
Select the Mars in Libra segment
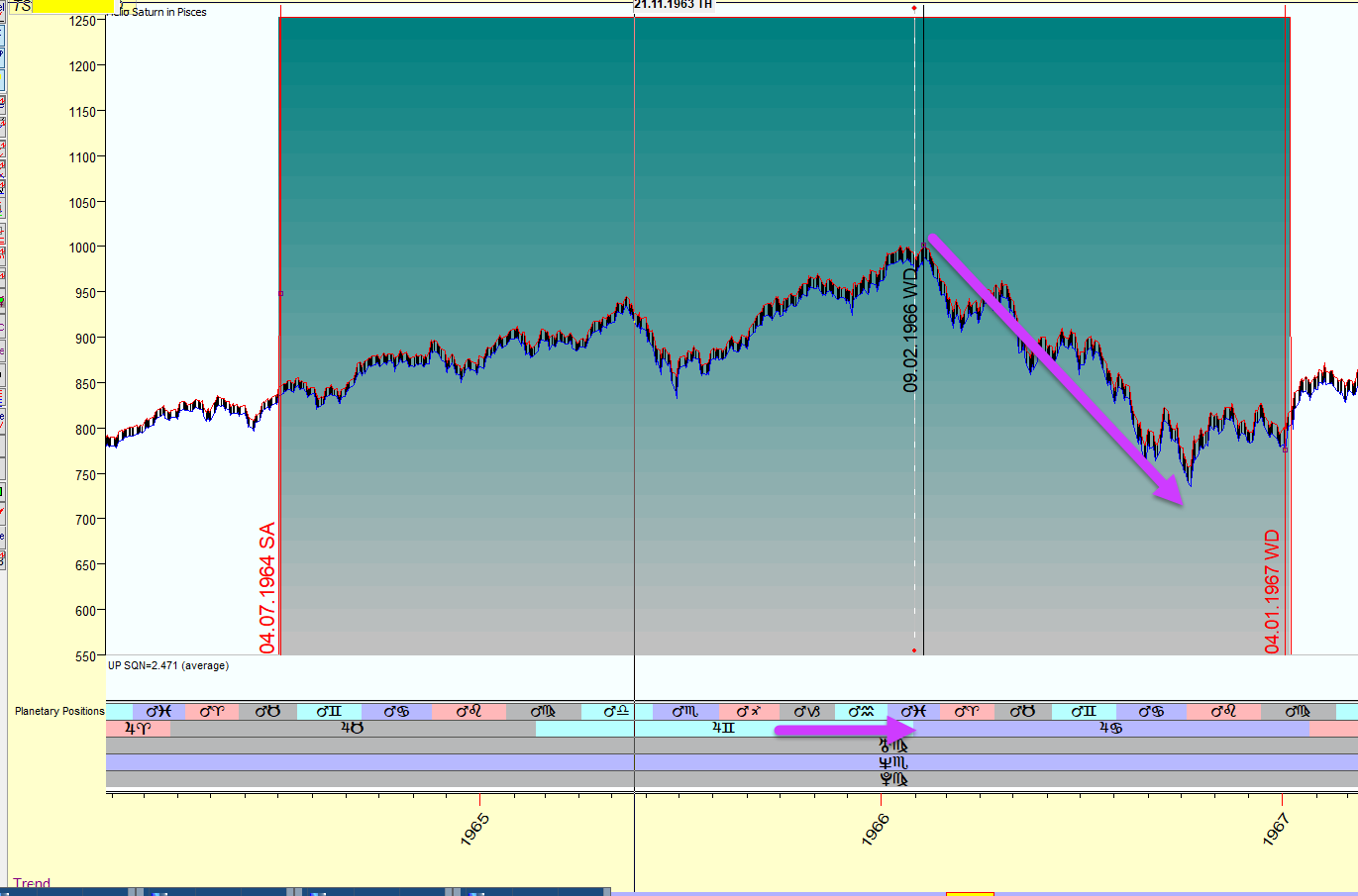click(617, 712)
